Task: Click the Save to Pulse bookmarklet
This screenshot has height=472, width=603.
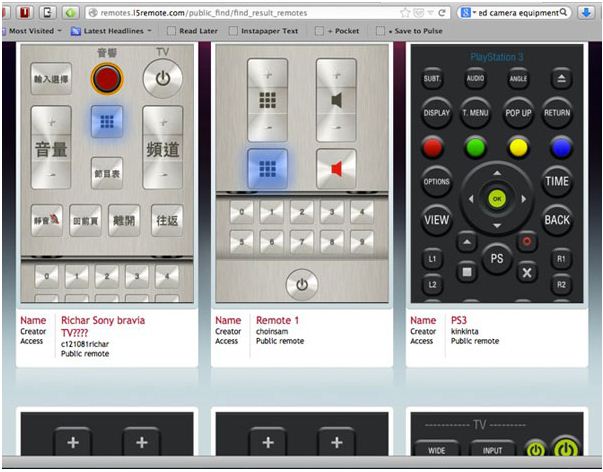Action: [x=409, y=31]
